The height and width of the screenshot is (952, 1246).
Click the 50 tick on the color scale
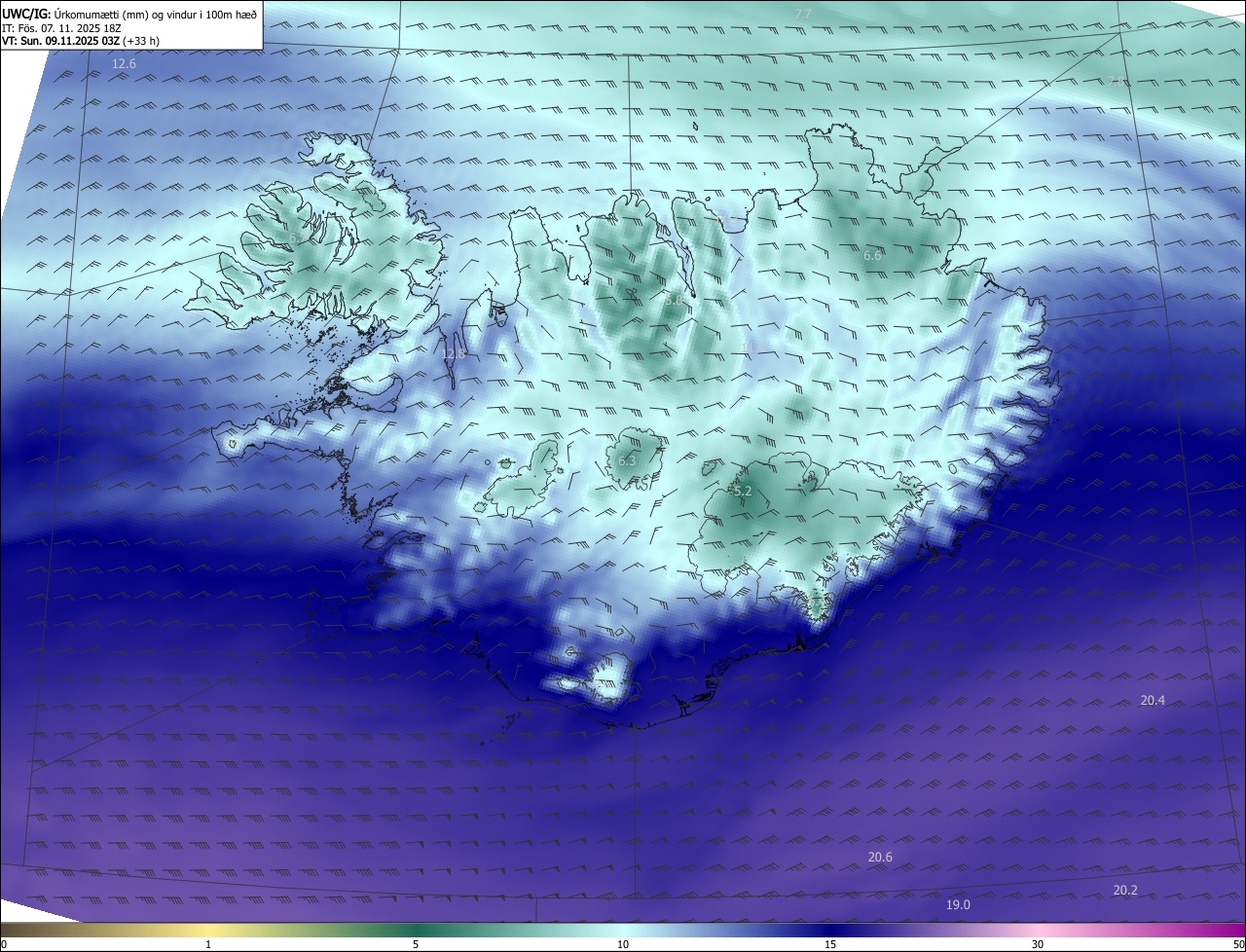[1238, 944]
